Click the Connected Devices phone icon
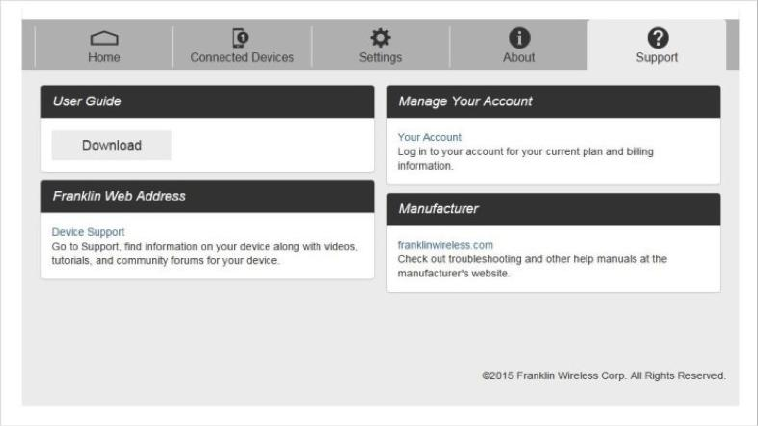 pos(241,38)
